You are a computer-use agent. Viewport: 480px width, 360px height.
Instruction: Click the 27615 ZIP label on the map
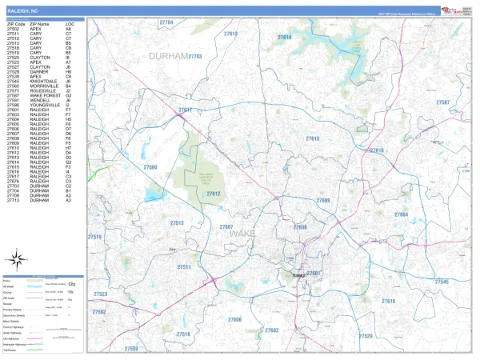pos(313,138)
